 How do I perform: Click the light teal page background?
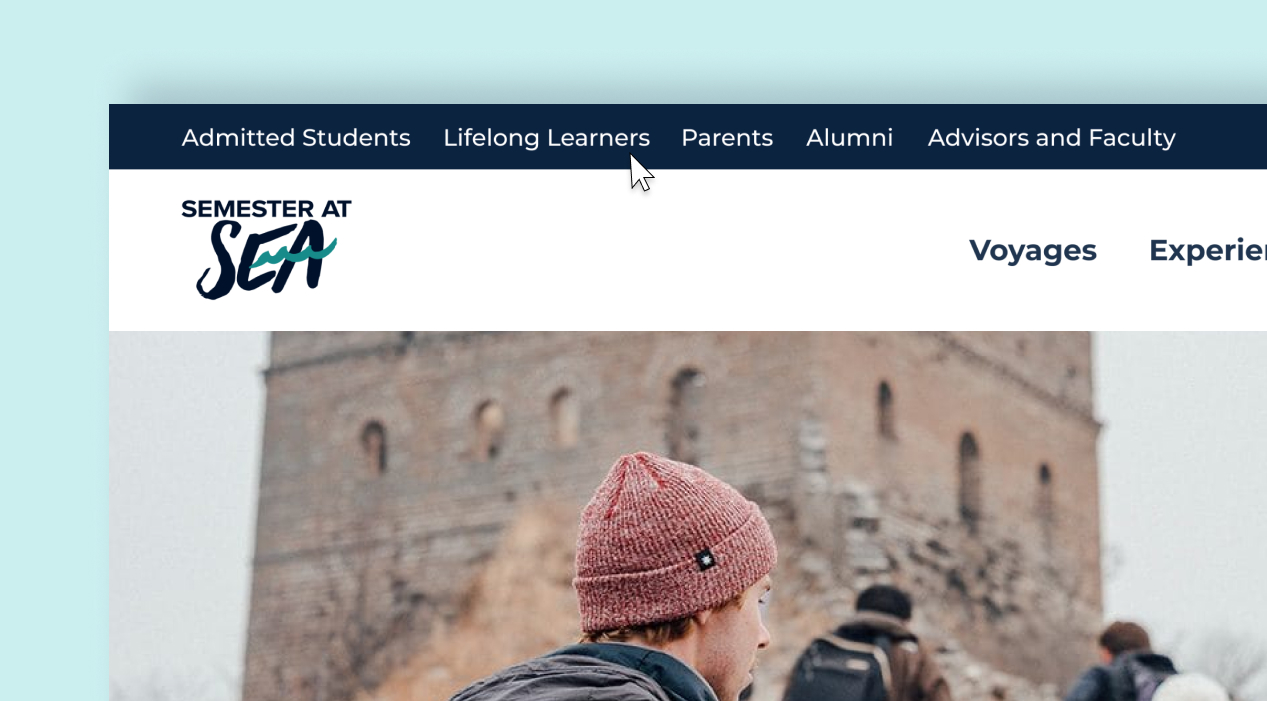[54, 400]
